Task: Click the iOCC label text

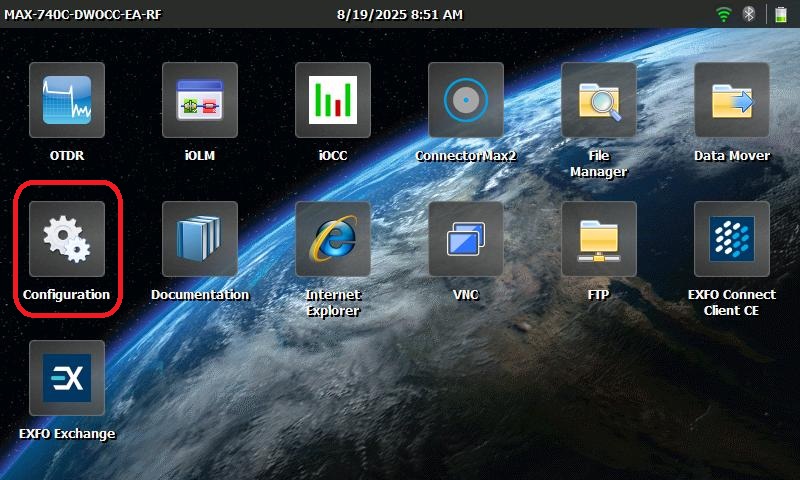Action: (333, 156)
